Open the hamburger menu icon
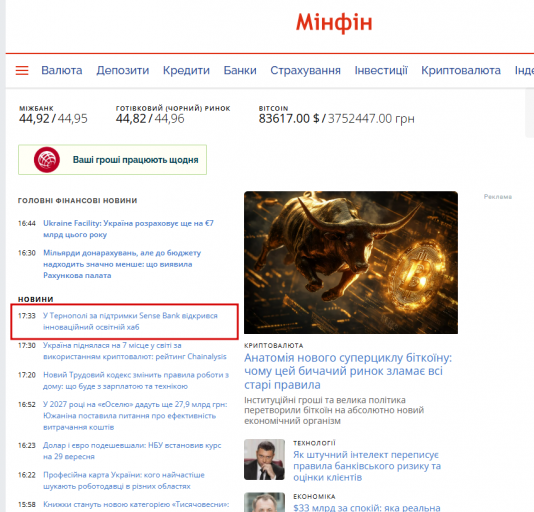 [22, 70]
